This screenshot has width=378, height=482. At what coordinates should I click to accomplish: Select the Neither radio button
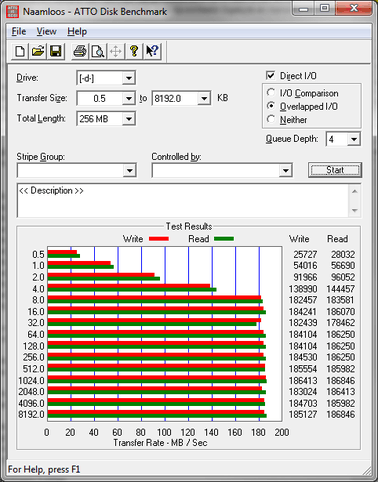271,119
